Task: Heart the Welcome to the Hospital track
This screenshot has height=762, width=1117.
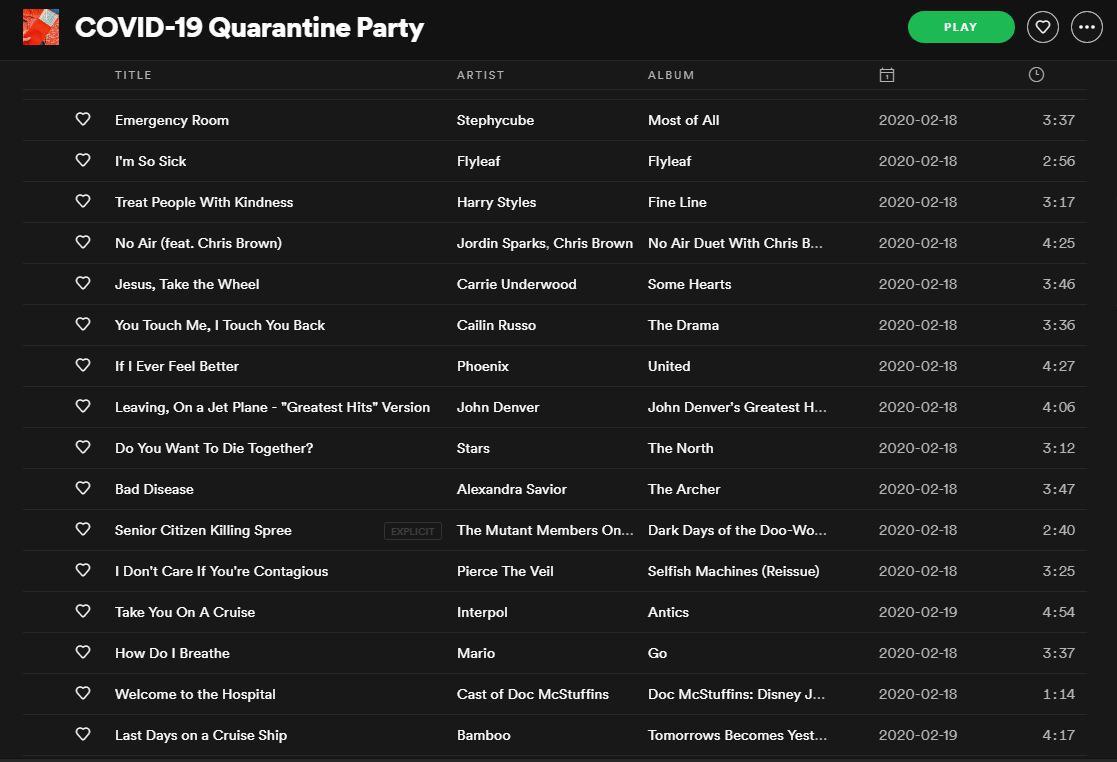Action: tap(83, 693)
